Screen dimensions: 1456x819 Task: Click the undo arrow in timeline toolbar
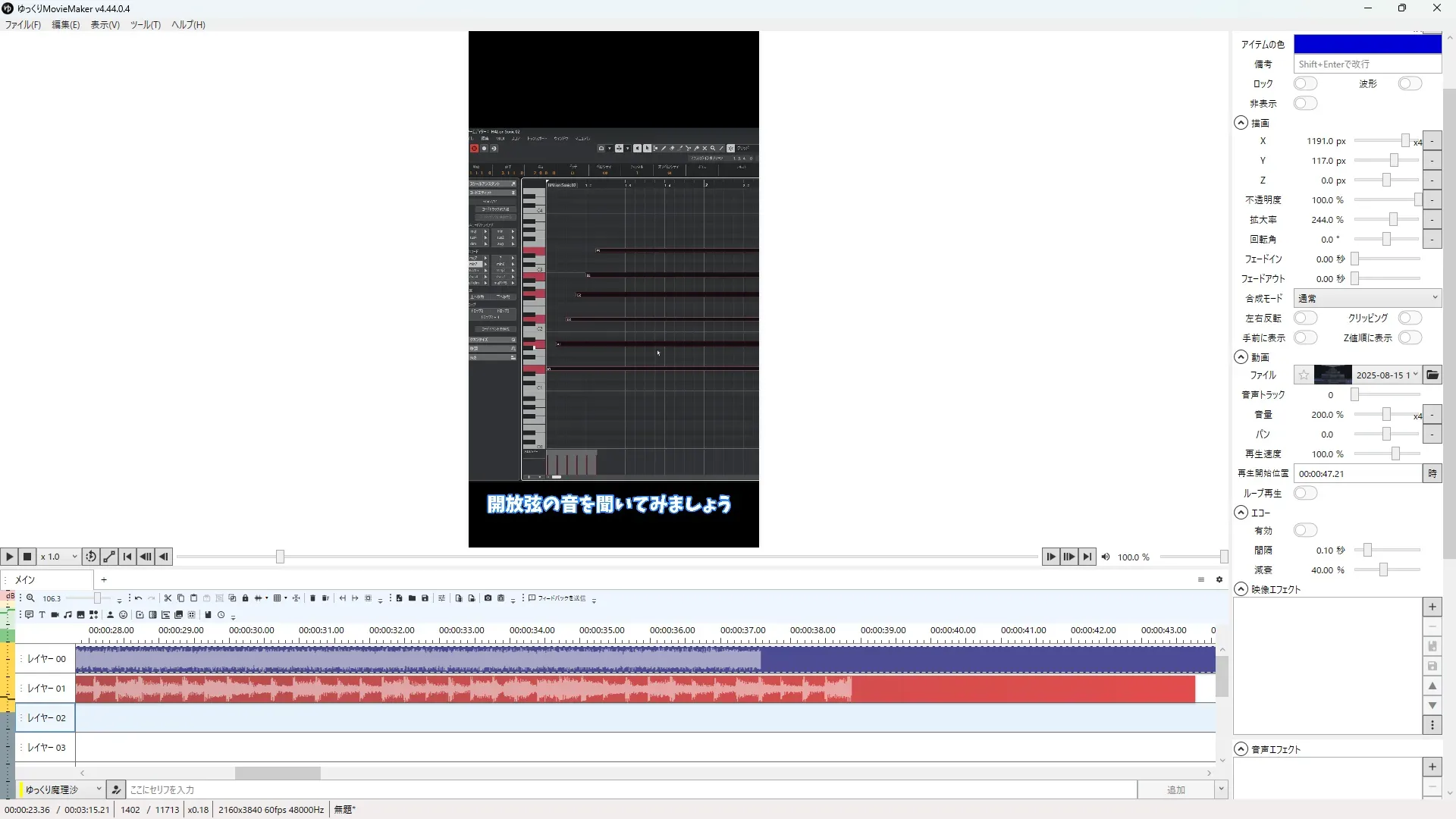[x=138, y=598]
